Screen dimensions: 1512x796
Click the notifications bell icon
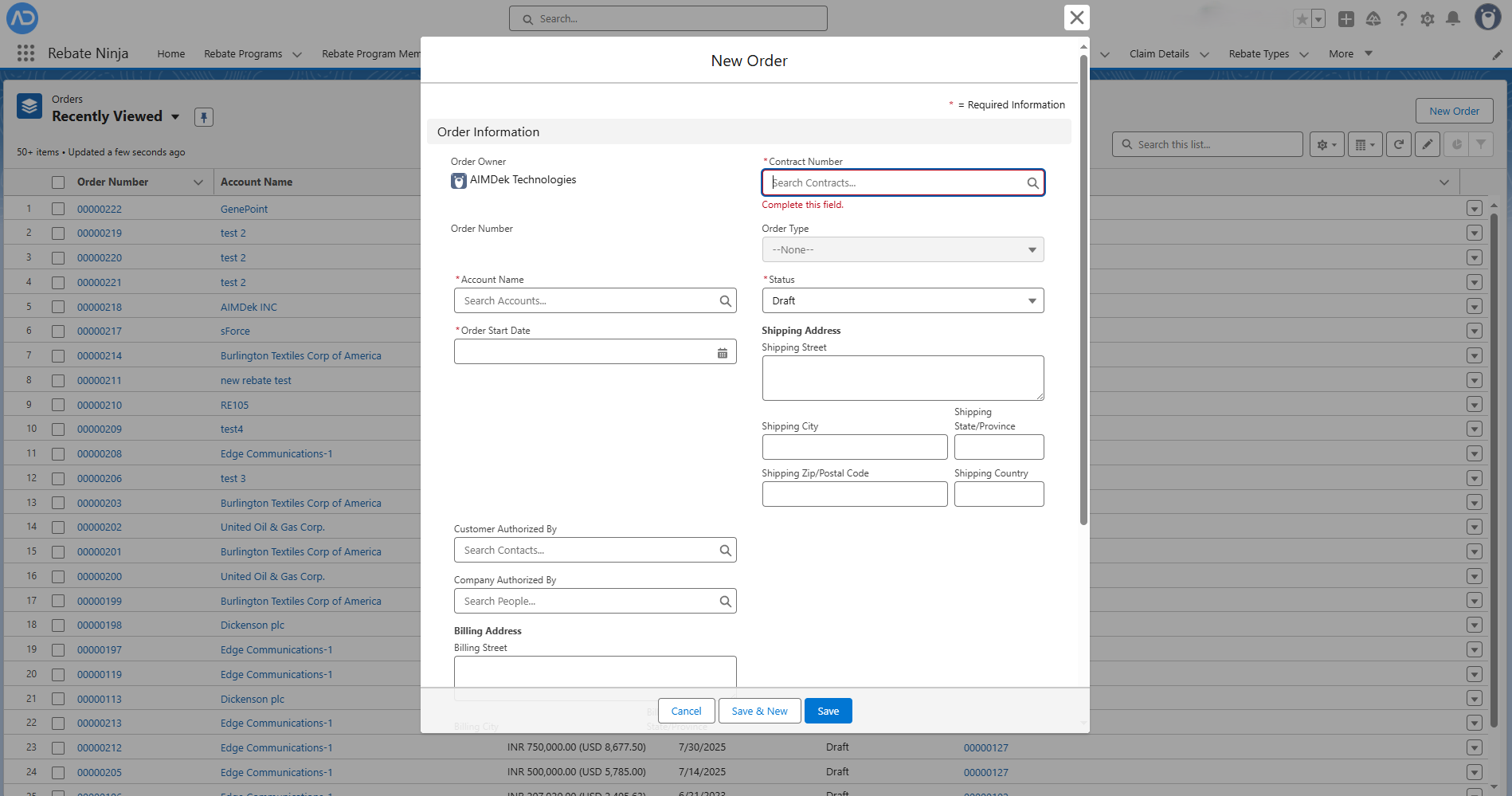coord(1453,19)
